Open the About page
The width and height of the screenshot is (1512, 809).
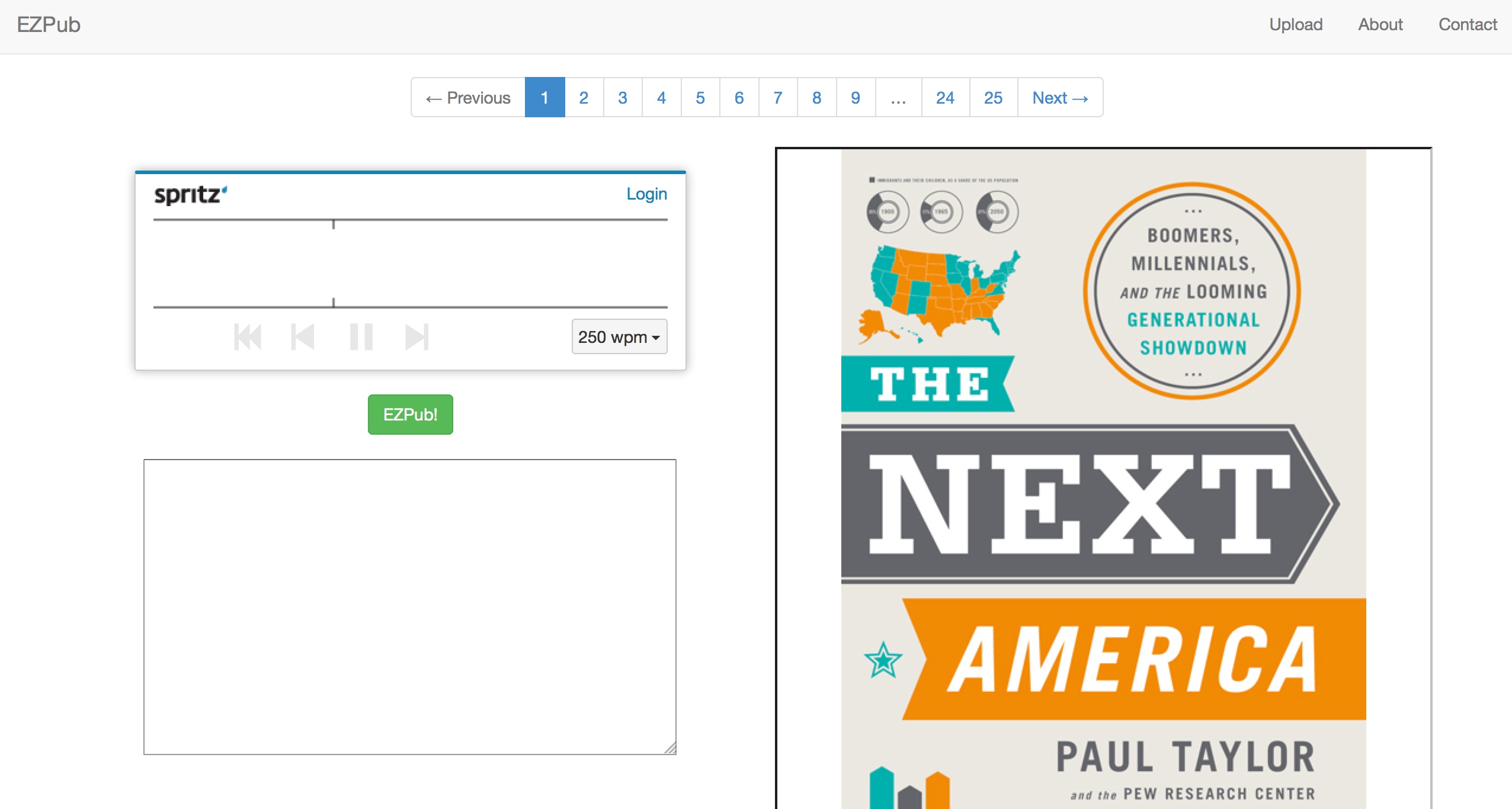point(1380,25)
